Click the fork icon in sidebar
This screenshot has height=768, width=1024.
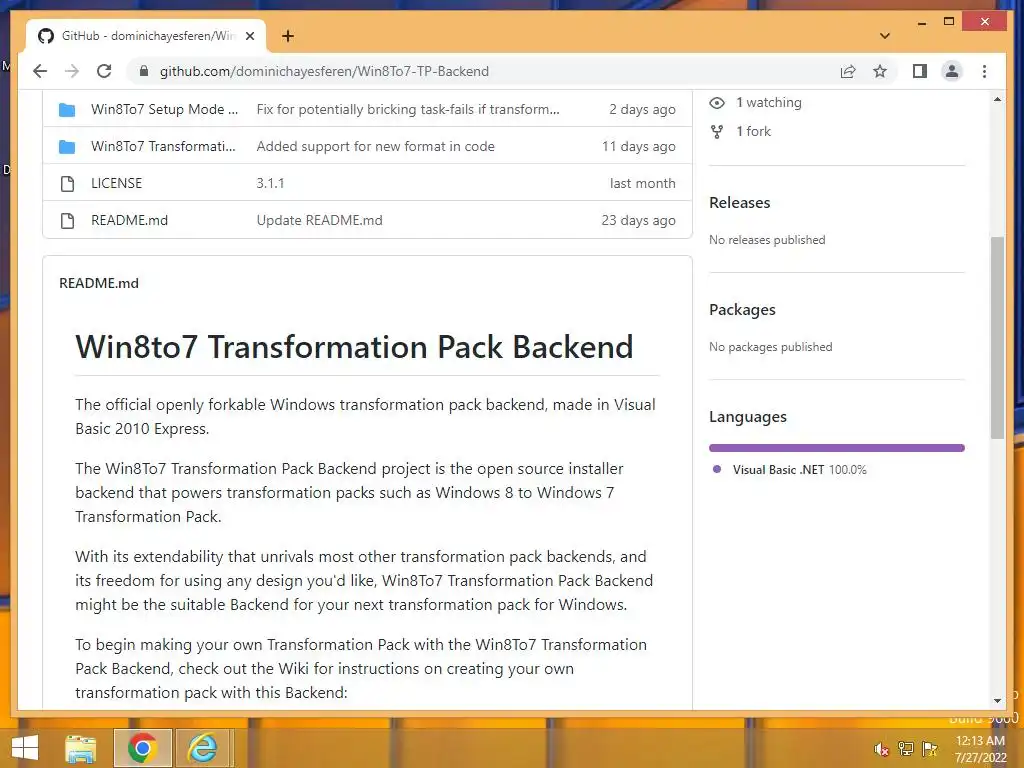pyautogui.click(x=717, y=131)
